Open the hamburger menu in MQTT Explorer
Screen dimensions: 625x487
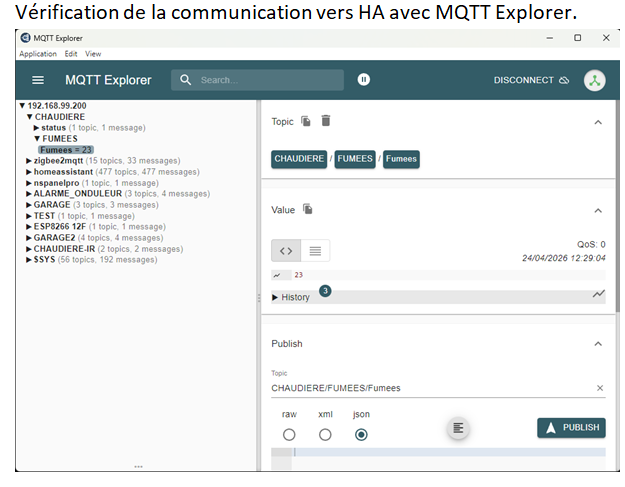[38, 80]
